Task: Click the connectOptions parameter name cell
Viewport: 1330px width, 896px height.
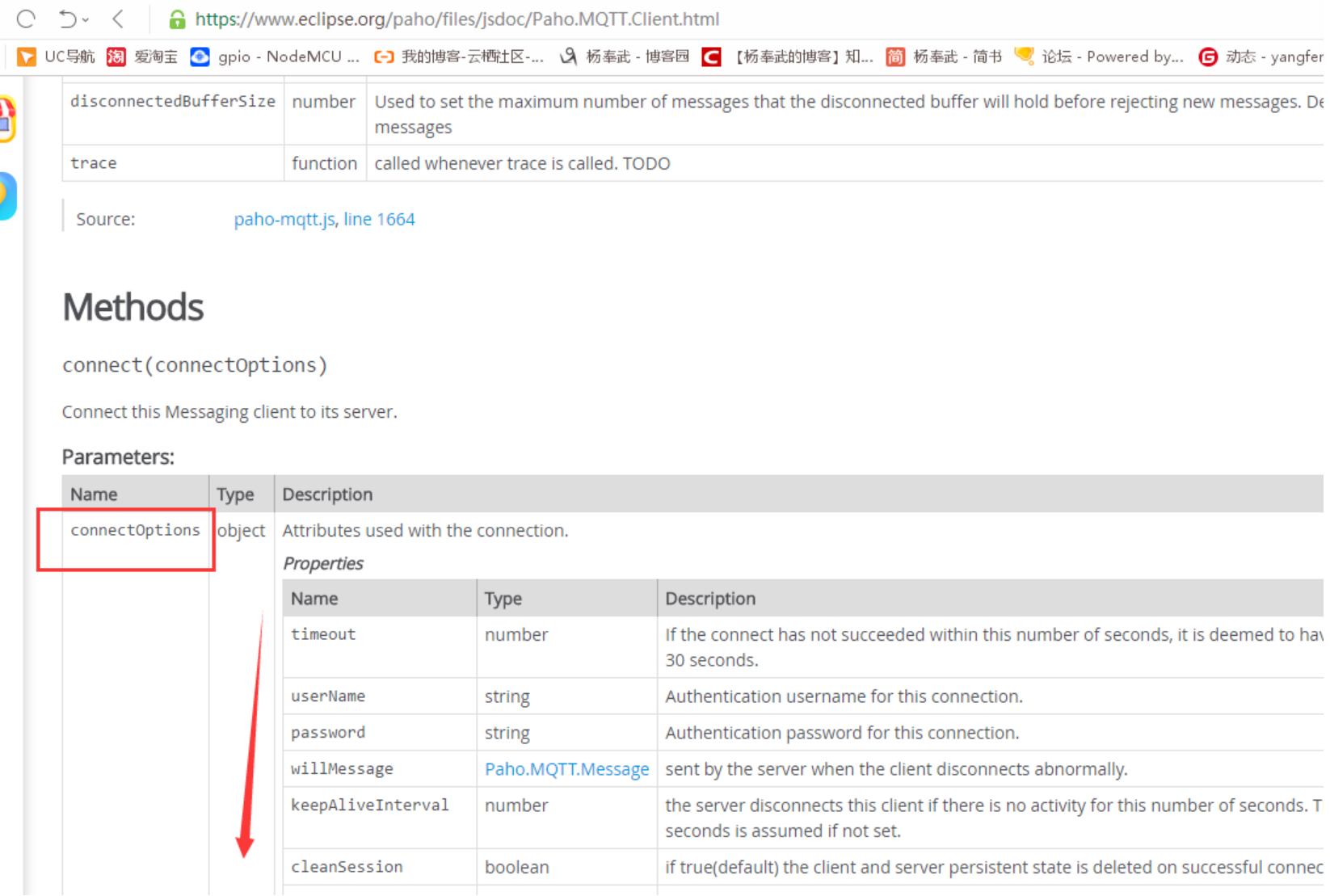Action: (x=135, y=531)
